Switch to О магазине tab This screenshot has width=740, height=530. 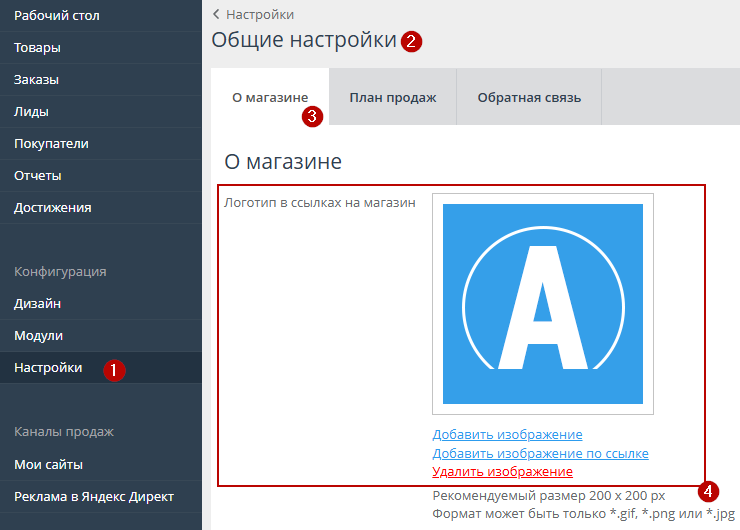point(269,97)
